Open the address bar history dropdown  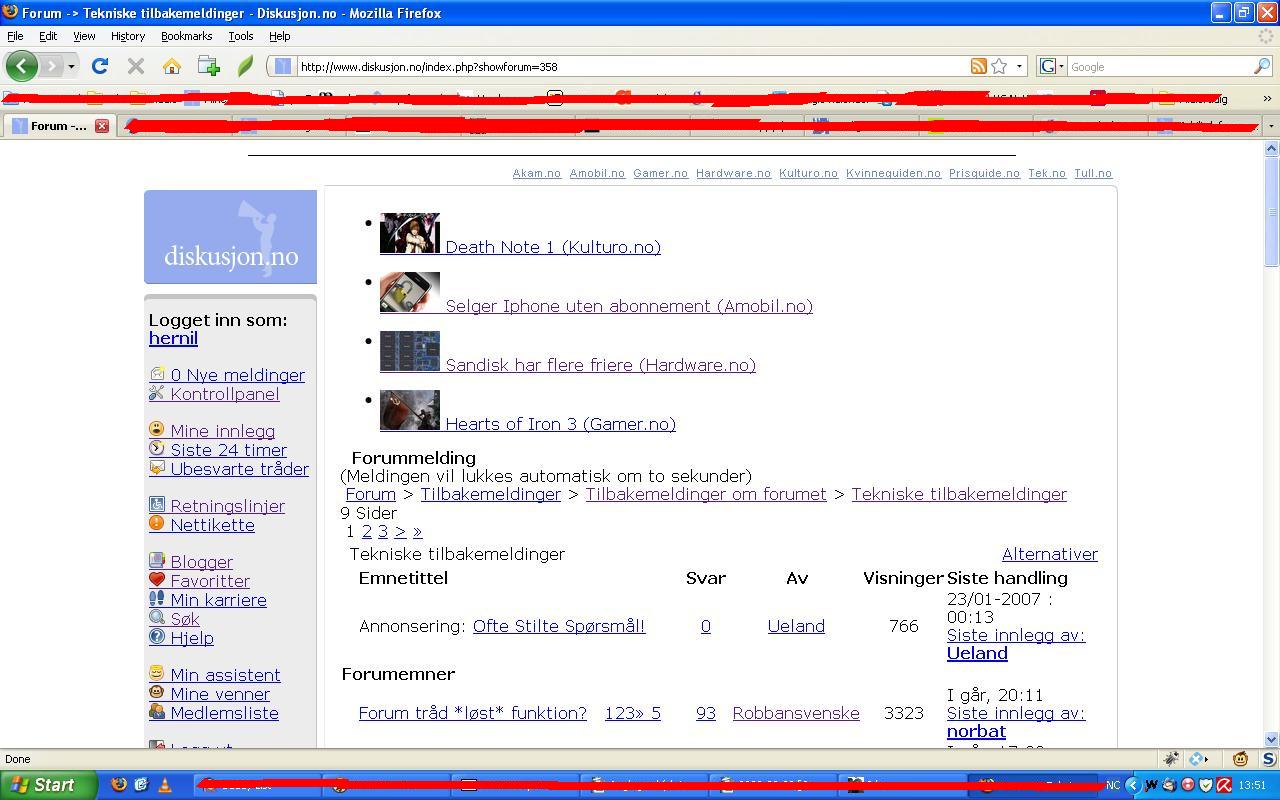pyautogui.click(x=1019, y=66)
